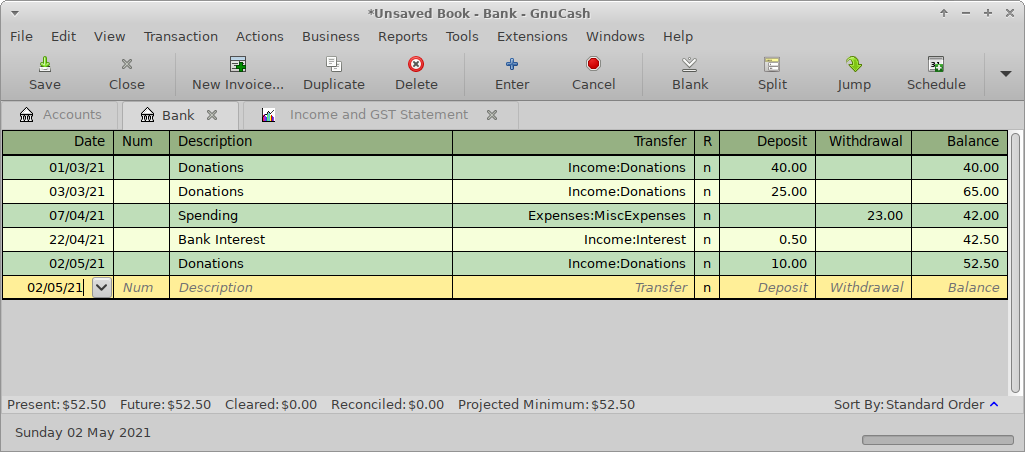This screenshot has height=452, width=1025.
Task: Open the Extensions menu
Action: 532,37
